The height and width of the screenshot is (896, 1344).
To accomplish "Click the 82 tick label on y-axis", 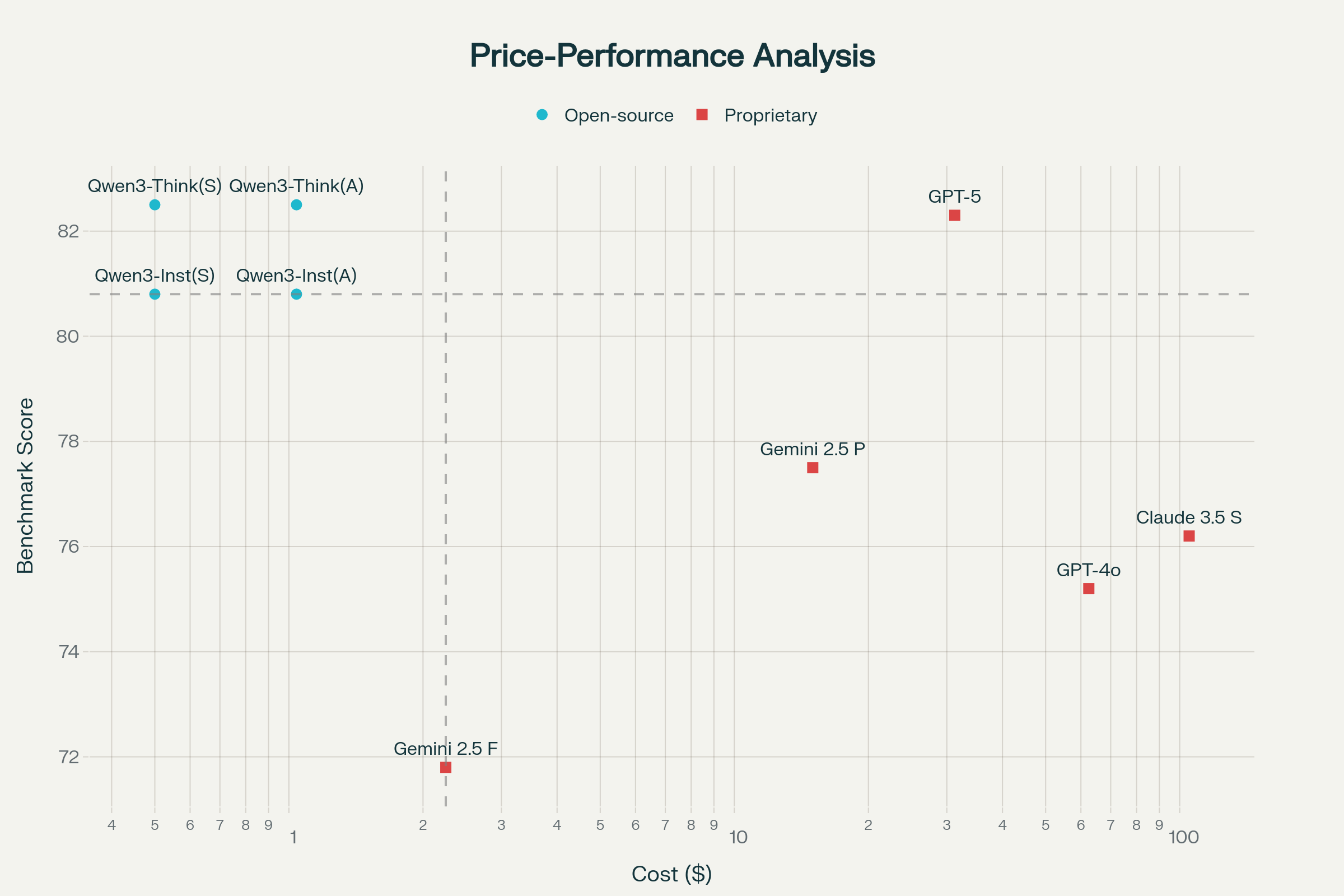I will coord(68,231).
